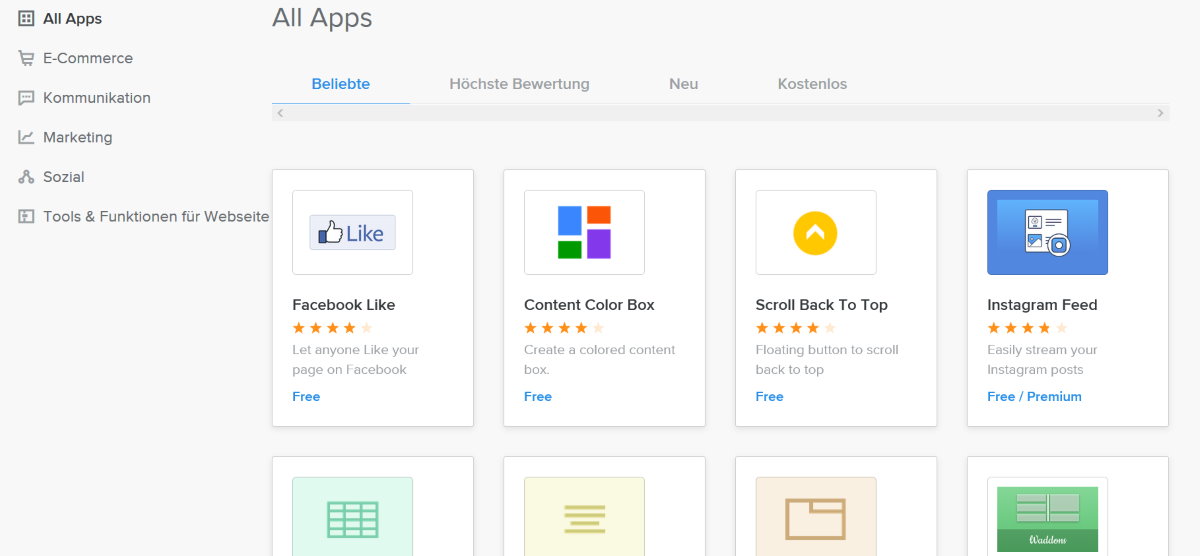Image resolution: width=1200 pixels, height=556 pixels.
Task: Click the Free / Premium link for Instagram Feed
Action: tap(1034, 396)
